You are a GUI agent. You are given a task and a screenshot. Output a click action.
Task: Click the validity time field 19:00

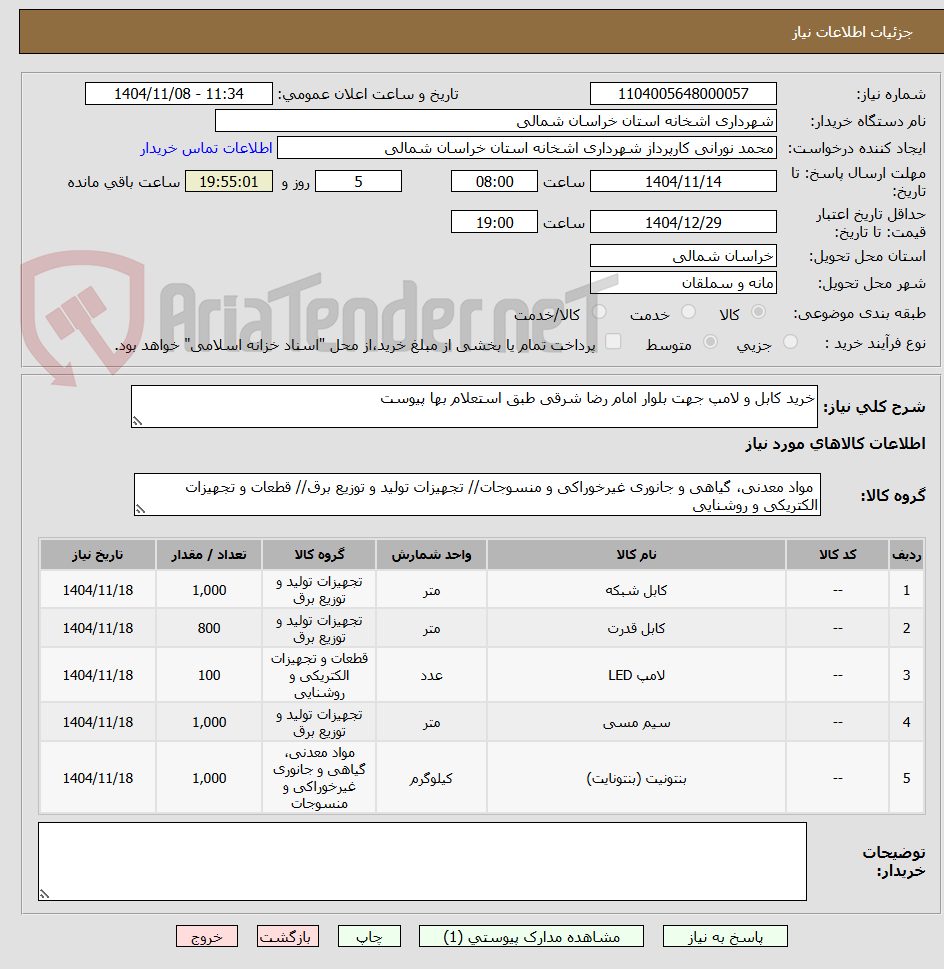tap(494, 222)
